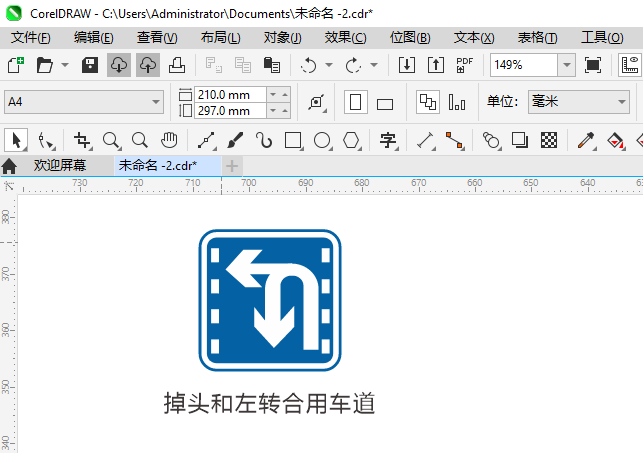
Task: Open the 查看(V) menu
Action: (157, 38)
